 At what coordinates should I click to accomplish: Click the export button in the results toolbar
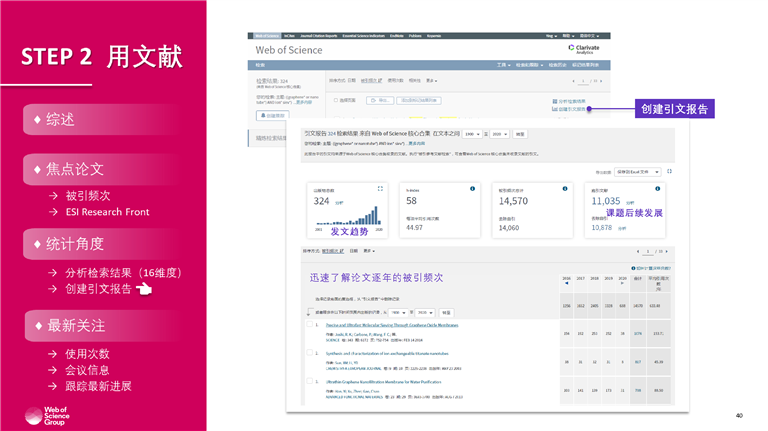pos(380,100)
